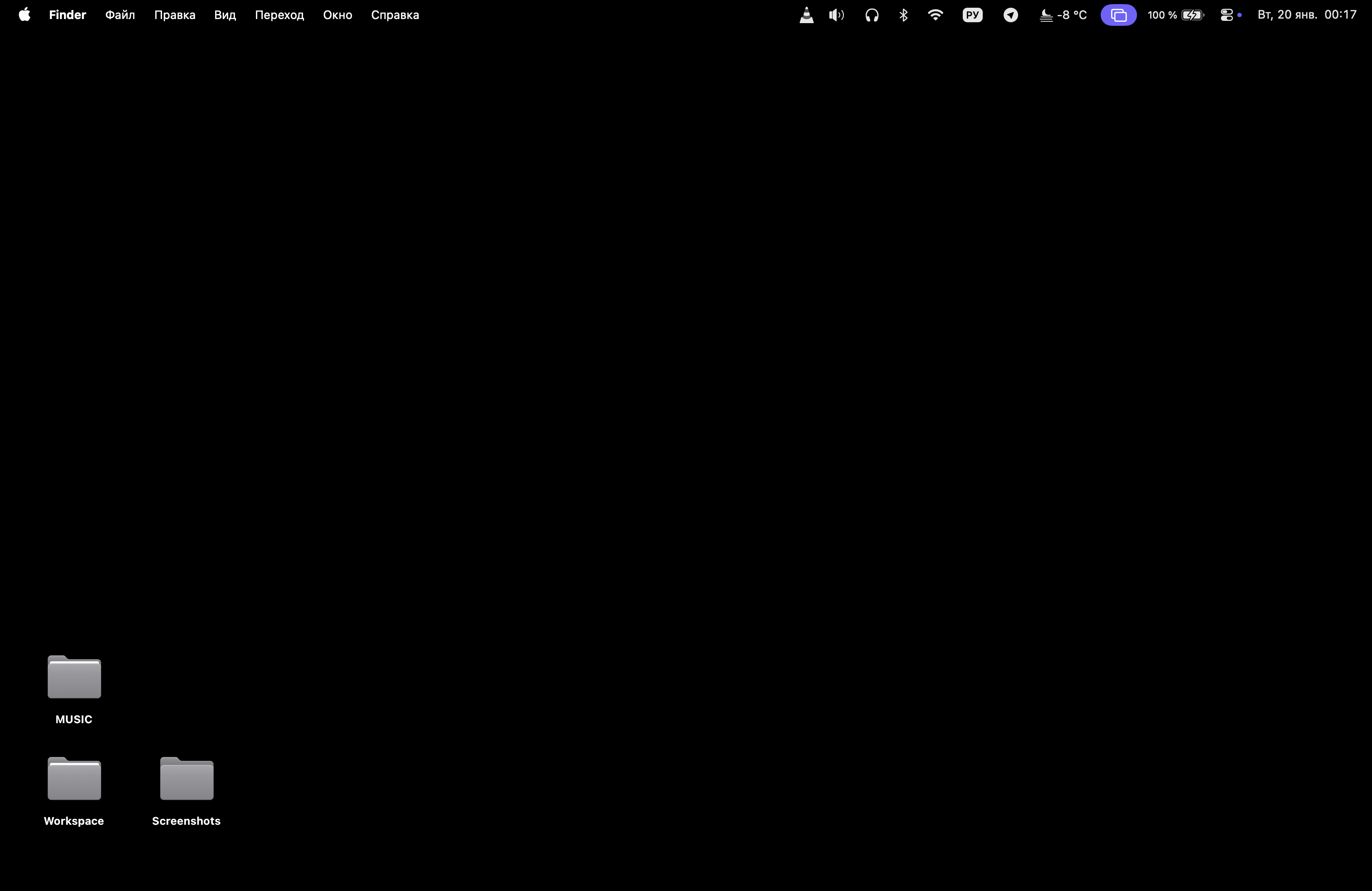
Task: Open the date and time notification panel
Action: click(x=1307, y=15)
